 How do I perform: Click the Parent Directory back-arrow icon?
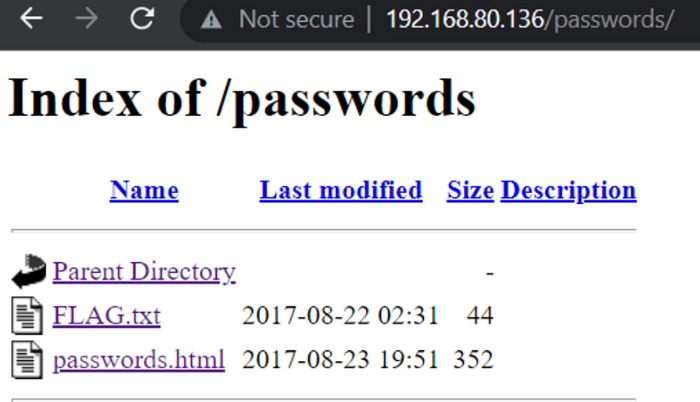(29, 270)
